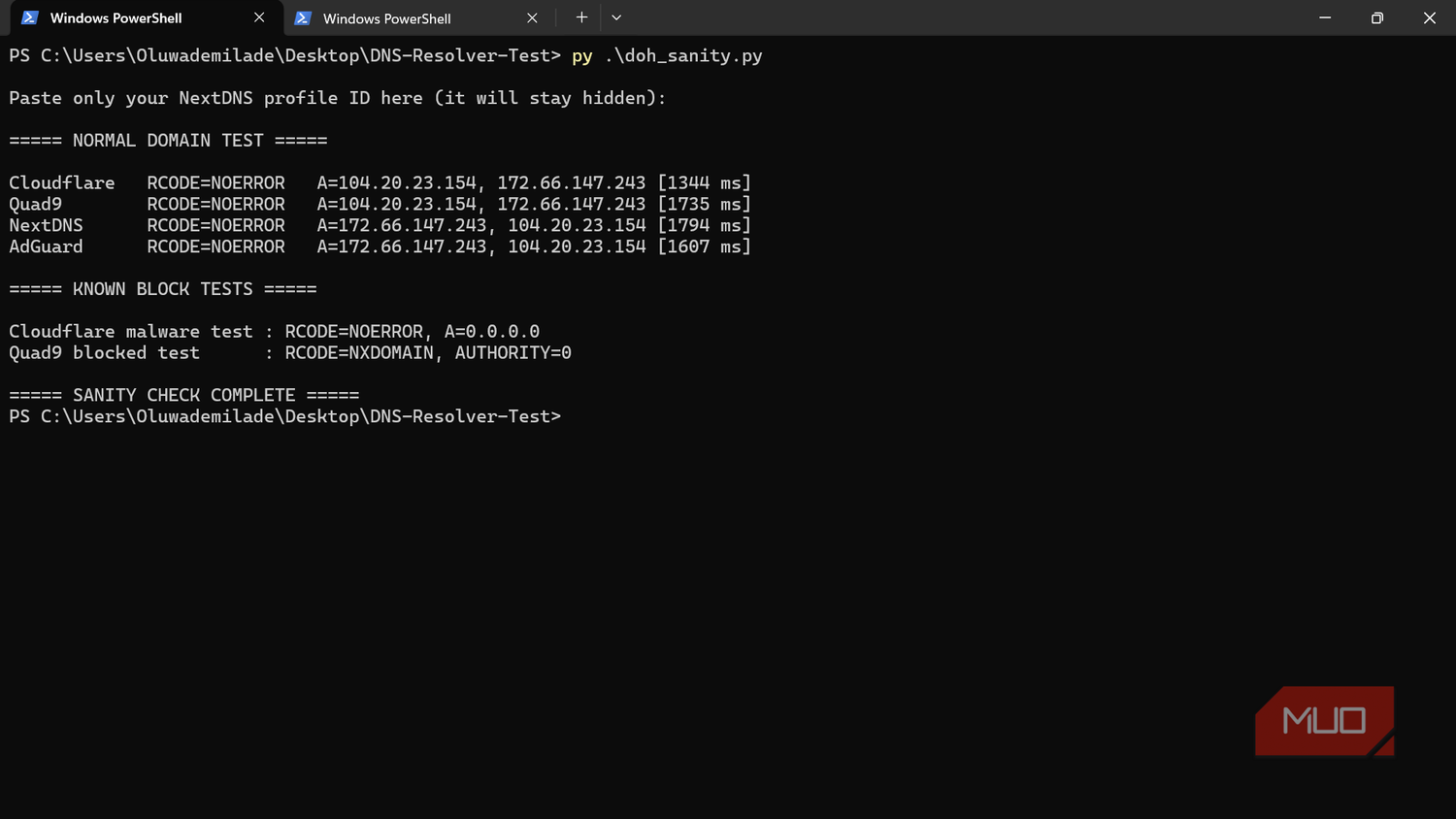
Task: Click the 'SANITY CHECK COMPLETE' line
Action: tap(184, 396)
